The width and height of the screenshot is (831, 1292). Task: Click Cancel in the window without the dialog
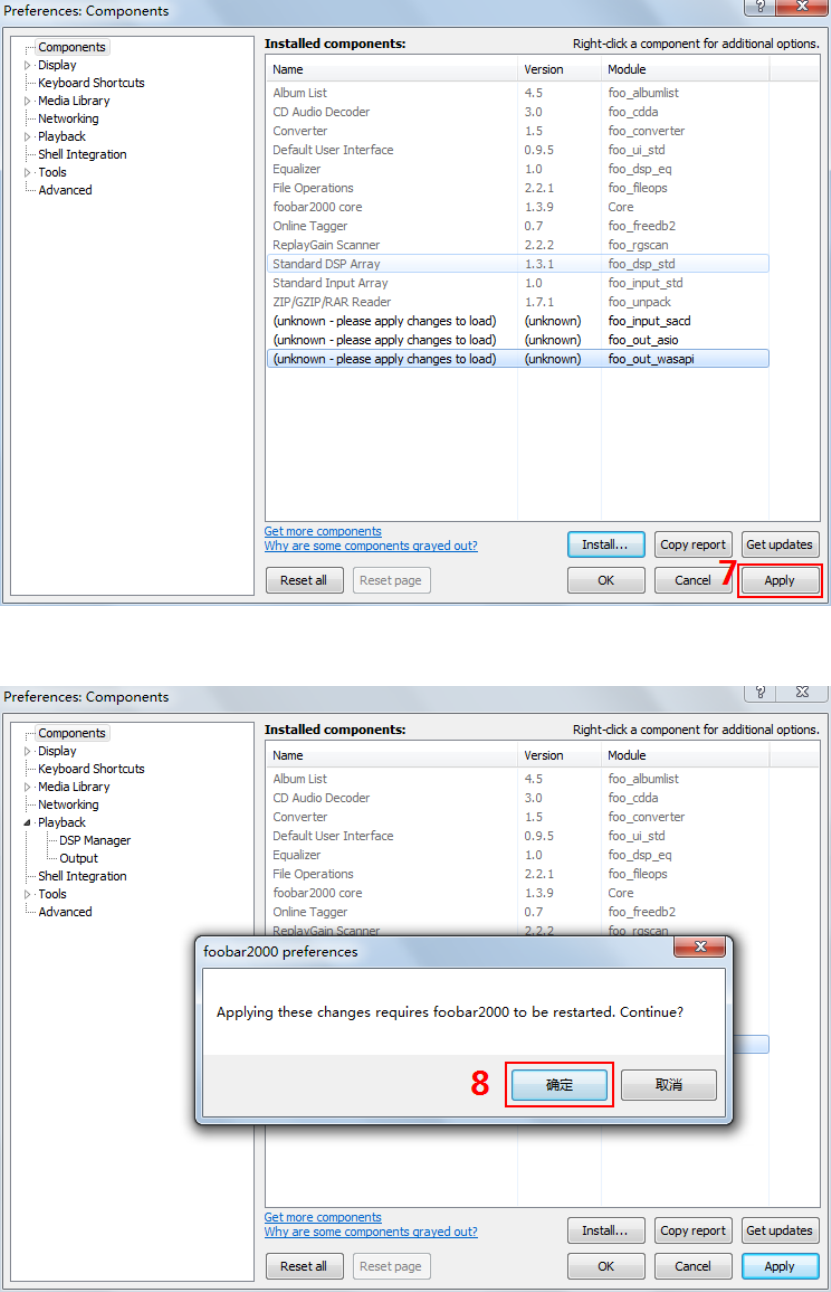(x=692, y=581)
